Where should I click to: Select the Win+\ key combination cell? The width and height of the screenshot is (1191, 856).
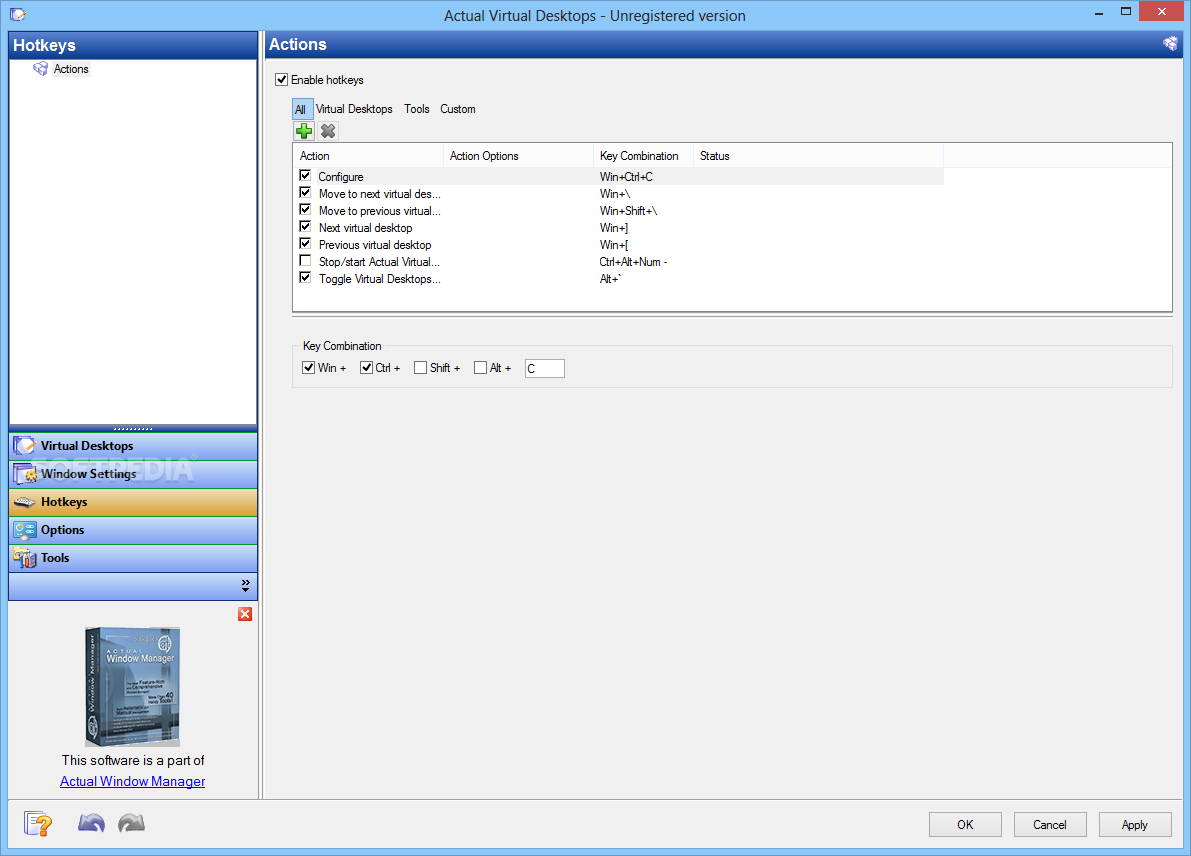pos(614,194)
